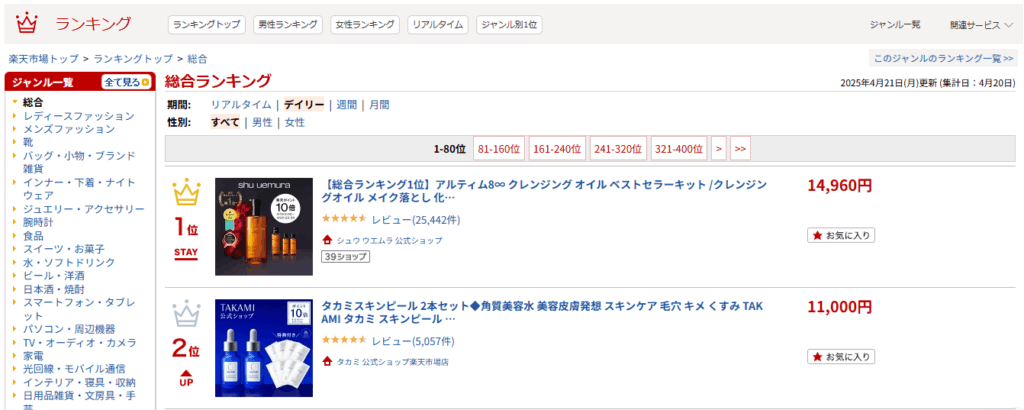Open スイーツ・お菓子 genre

click(x=63, y=249)
